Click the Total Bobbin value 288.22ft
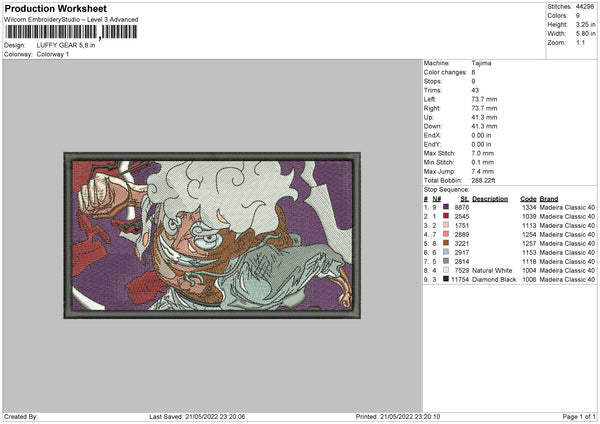The width and height of the screenshot is (600, 424). point(483,180)
